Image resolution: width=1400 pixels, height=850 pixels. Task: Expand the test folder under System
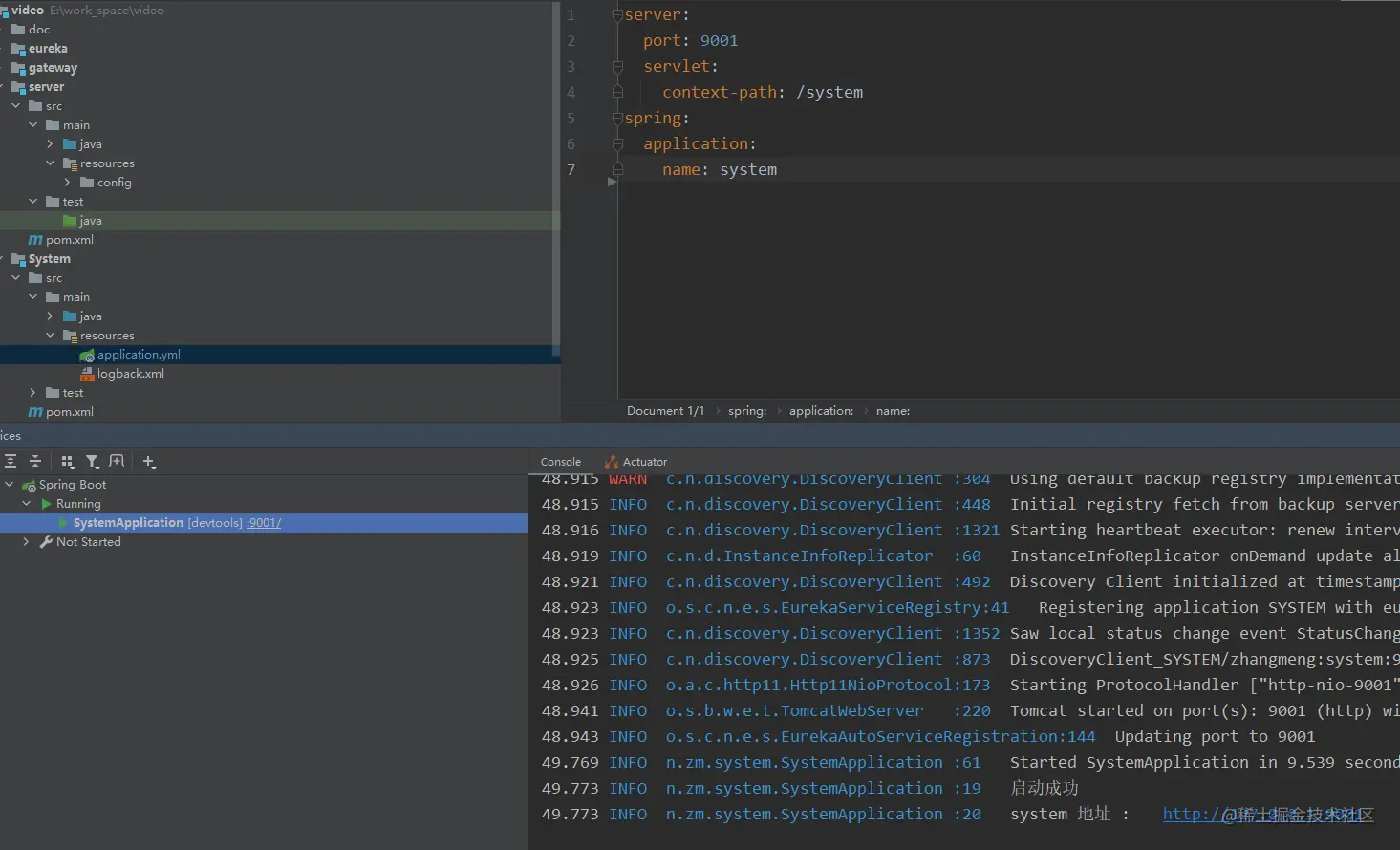click(x=33, y=393)
